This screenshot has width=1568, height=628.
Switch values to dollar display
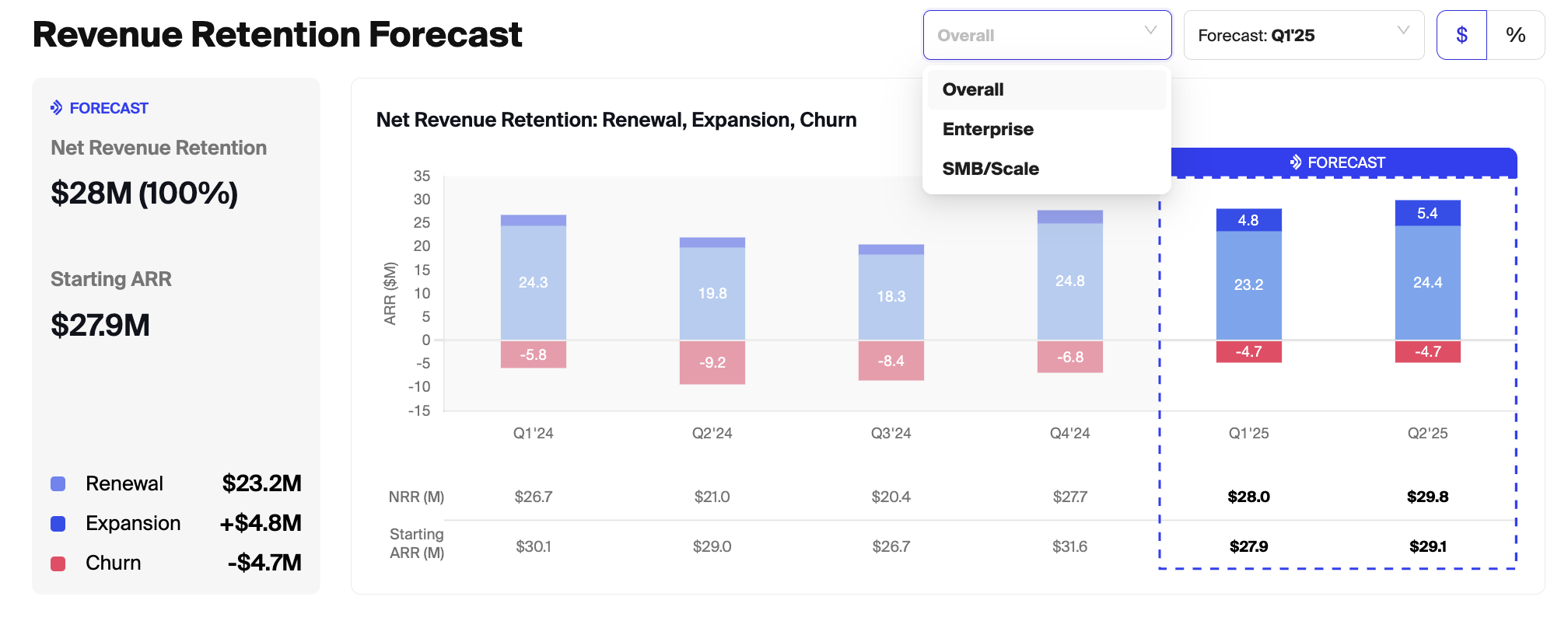point(1461,35)
